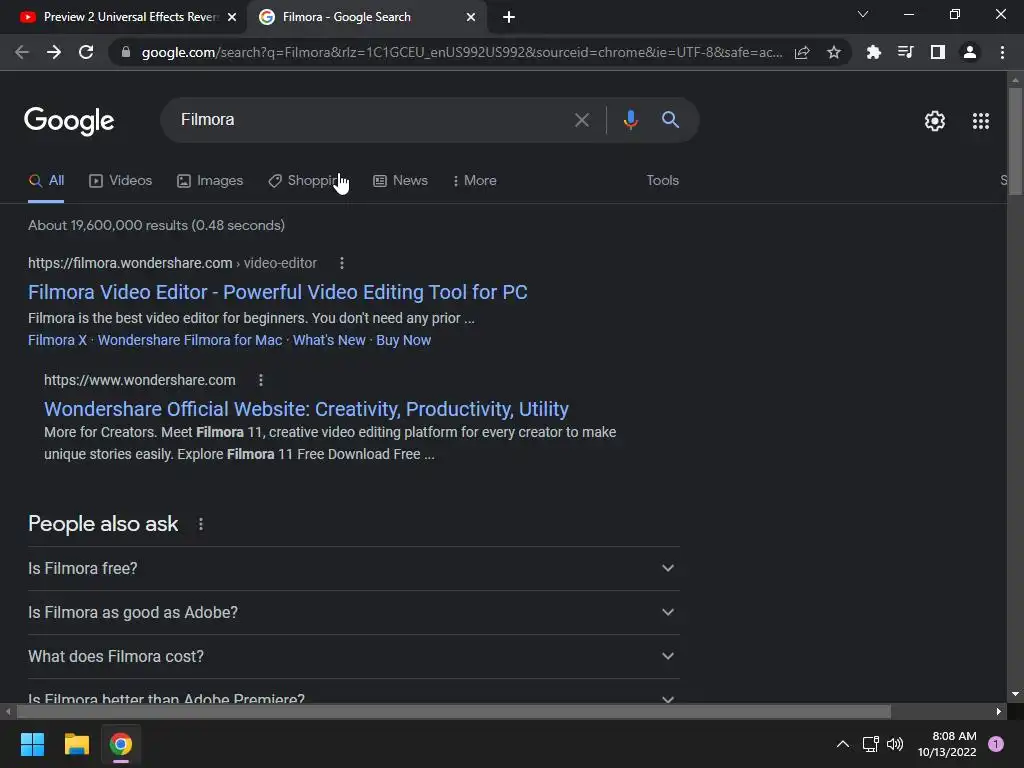Open notification badge in taskbar
1024x768 pixels.
pyautogui.click(x=995, y=743)
